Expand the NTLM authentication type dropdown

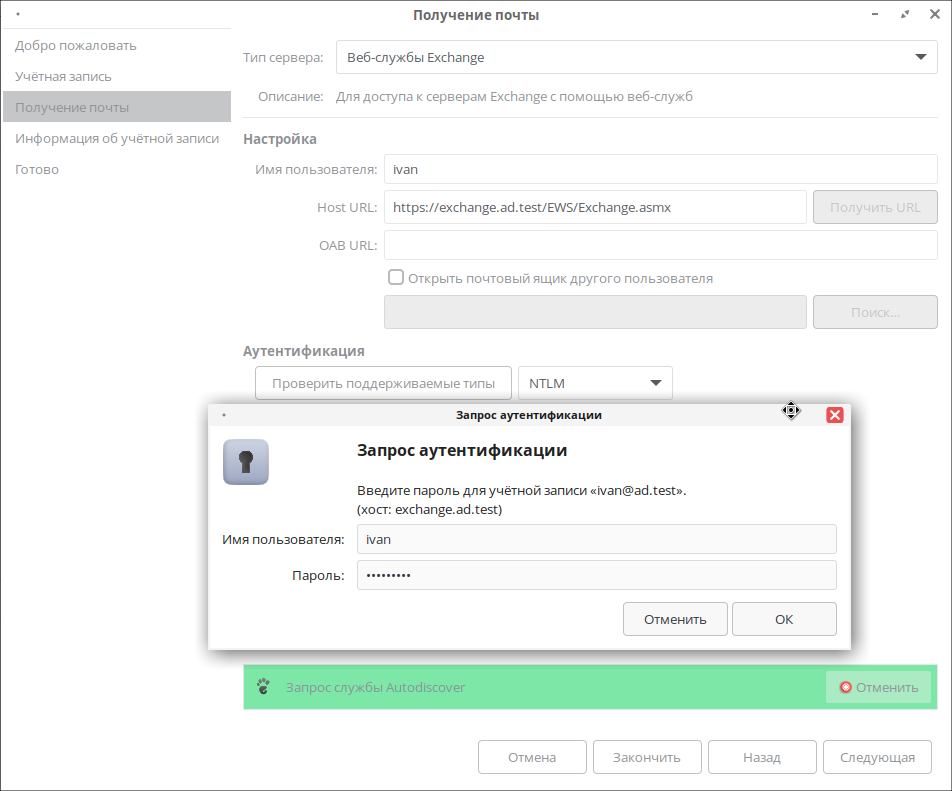pos(595,383)
